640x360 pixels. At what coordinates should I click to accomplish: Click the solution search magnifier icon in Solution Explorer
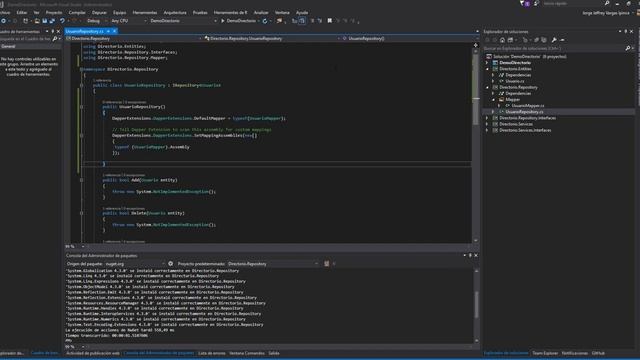[x=628, y=48]
